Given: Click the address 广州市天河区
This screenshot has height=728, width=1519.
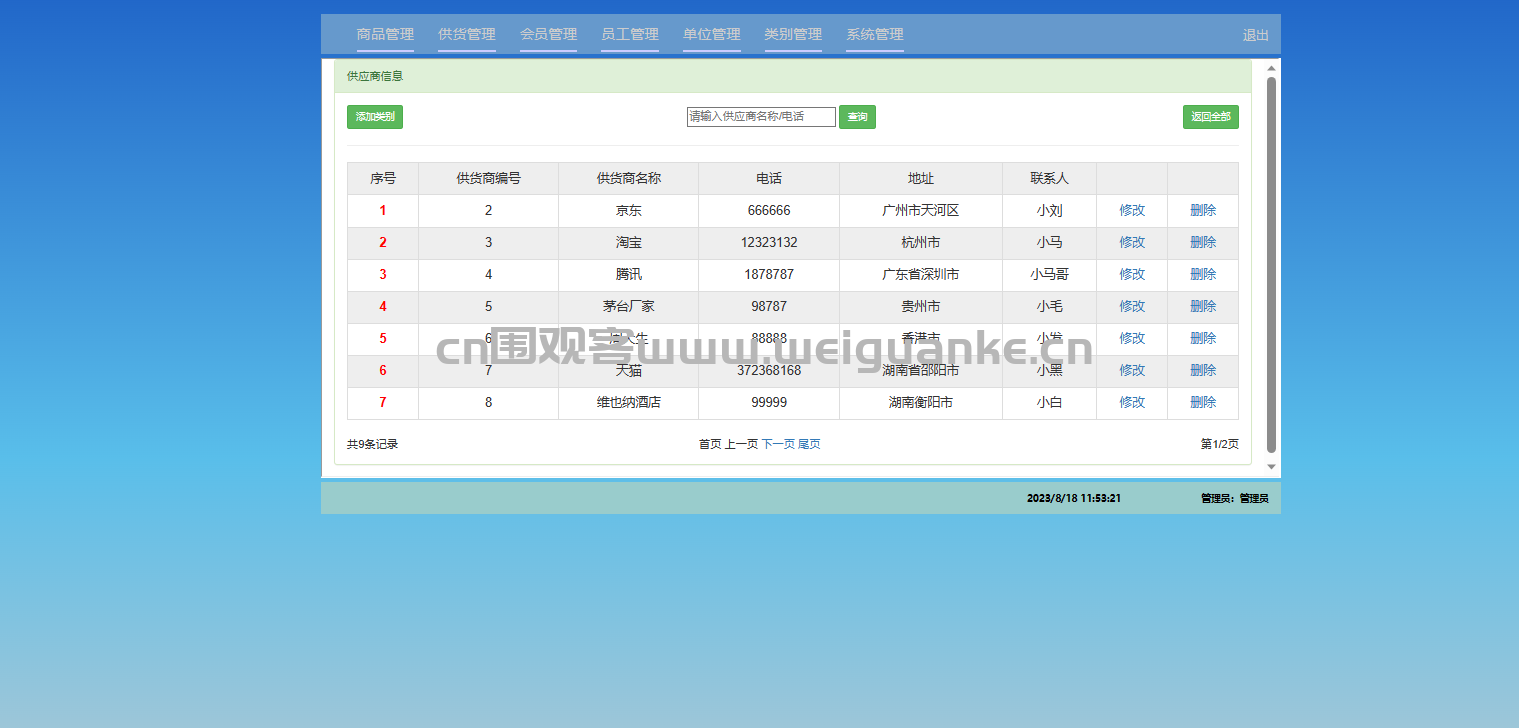Looking at the screenshot, I should (921, 210).
